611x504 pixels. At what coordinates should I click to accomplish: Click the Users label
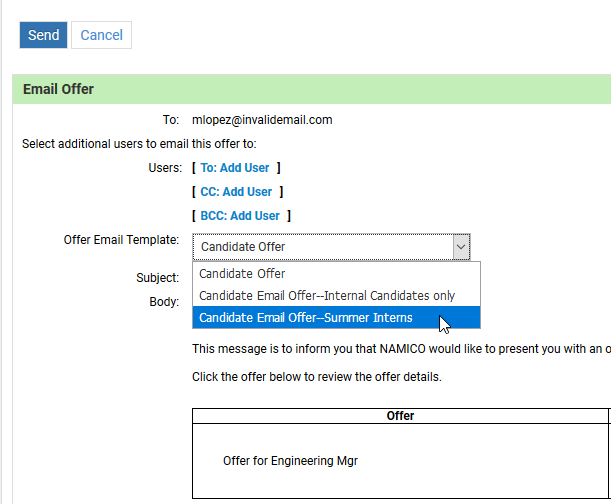pos(164,168)
